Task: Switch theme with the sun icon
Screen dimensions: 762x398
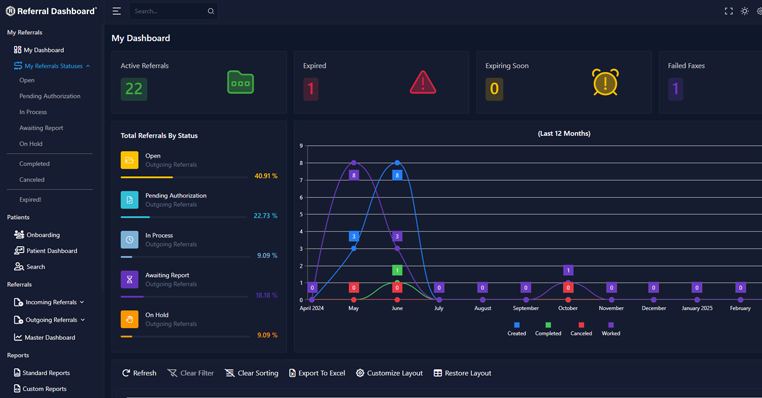Action: [x=745, y=11]
